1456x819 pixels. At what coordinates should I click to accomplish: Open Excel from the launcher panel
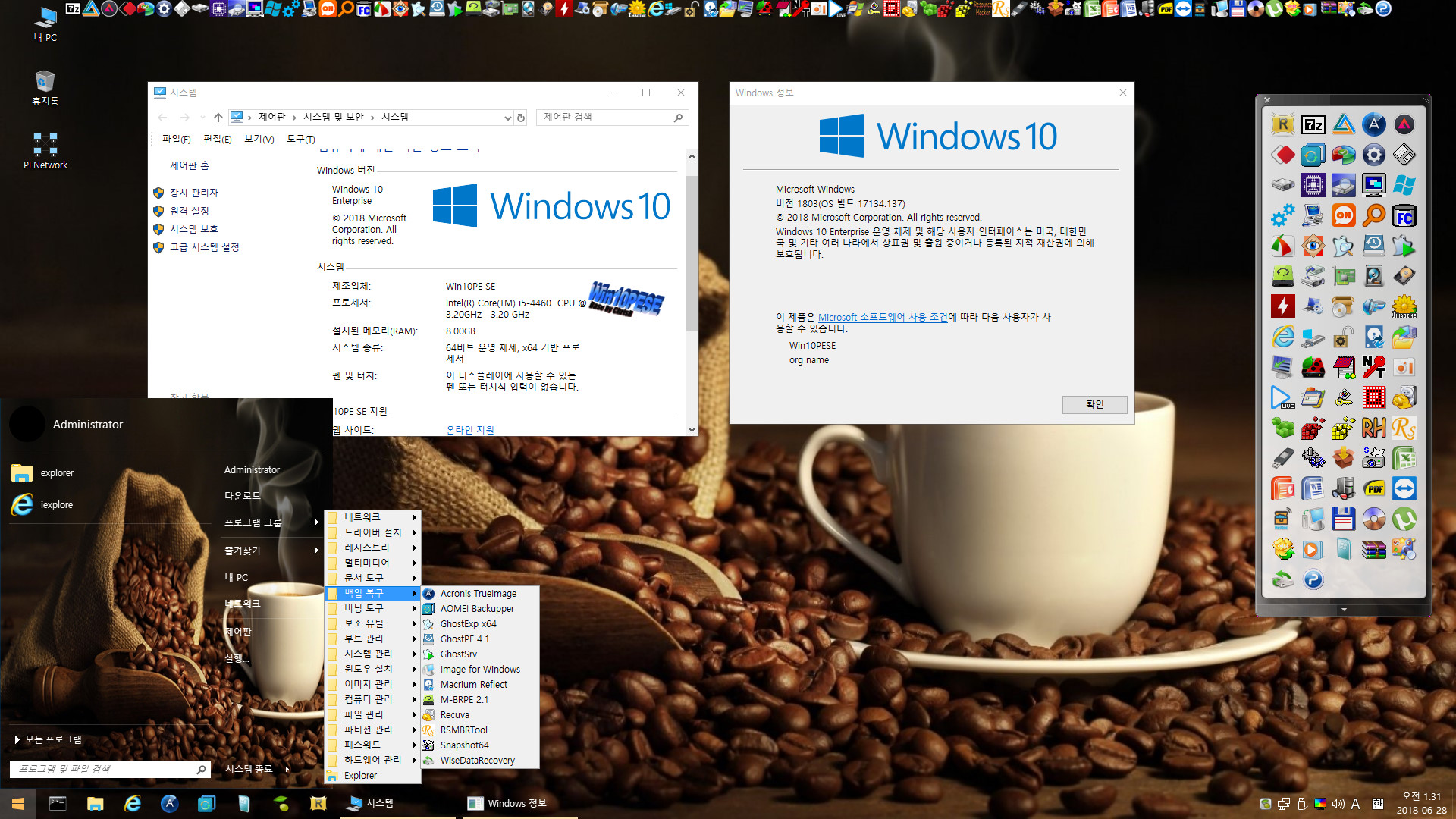(x=1404, y=458)
